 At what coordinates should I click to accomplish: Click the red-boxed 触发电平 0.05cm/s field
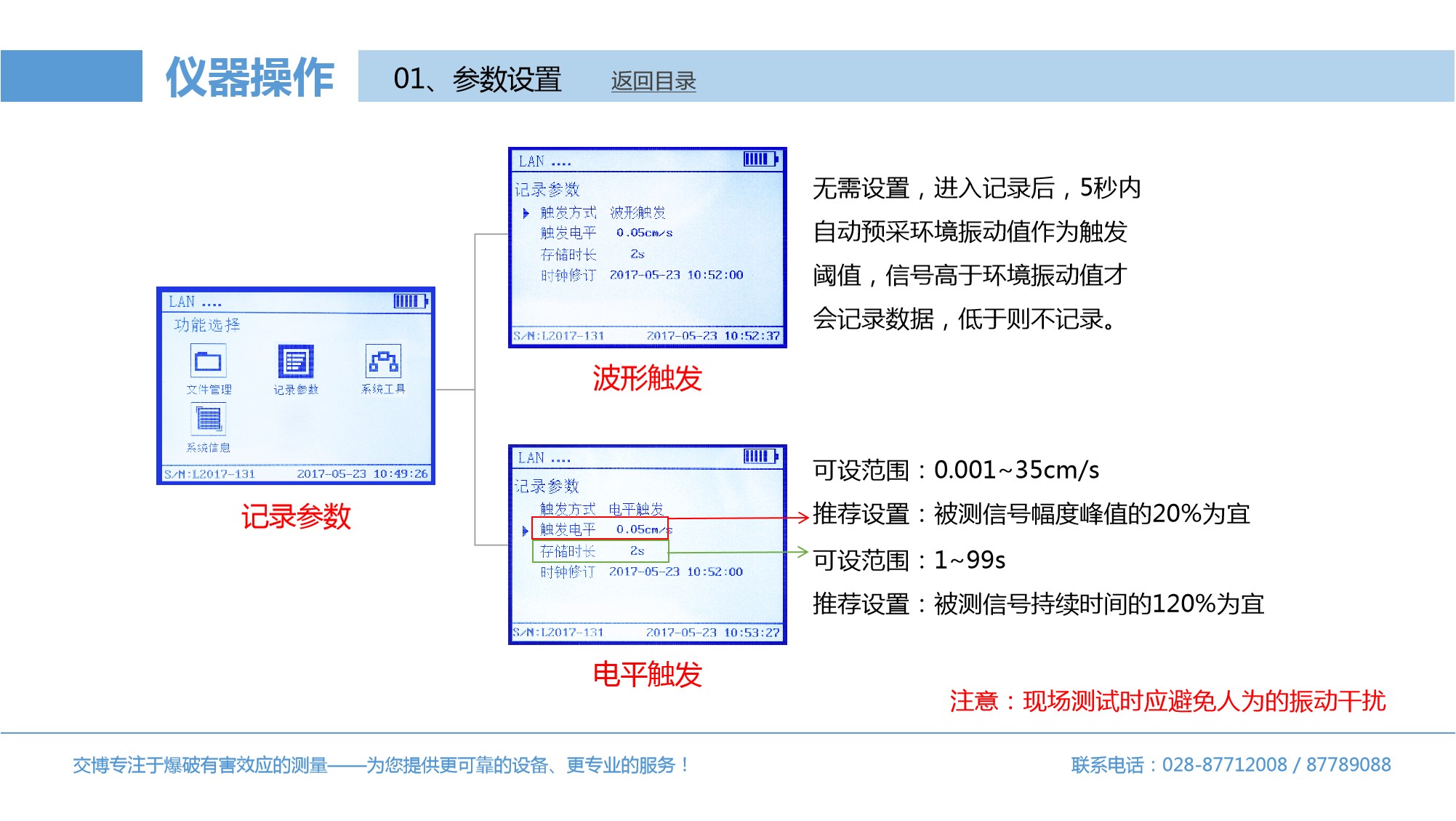click(600, 529)
